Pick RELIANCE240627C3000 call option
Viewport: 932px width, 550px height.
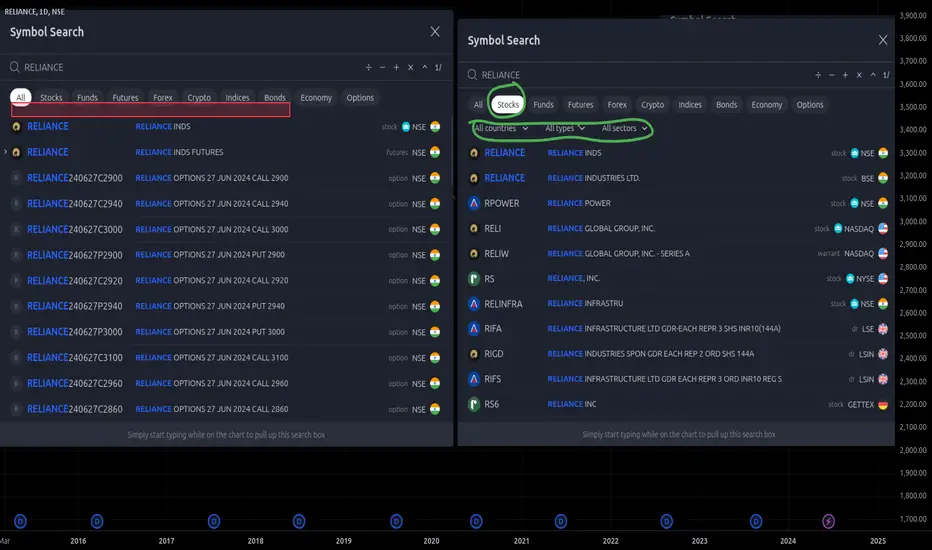pyautogui.click(x=226, y=230)
